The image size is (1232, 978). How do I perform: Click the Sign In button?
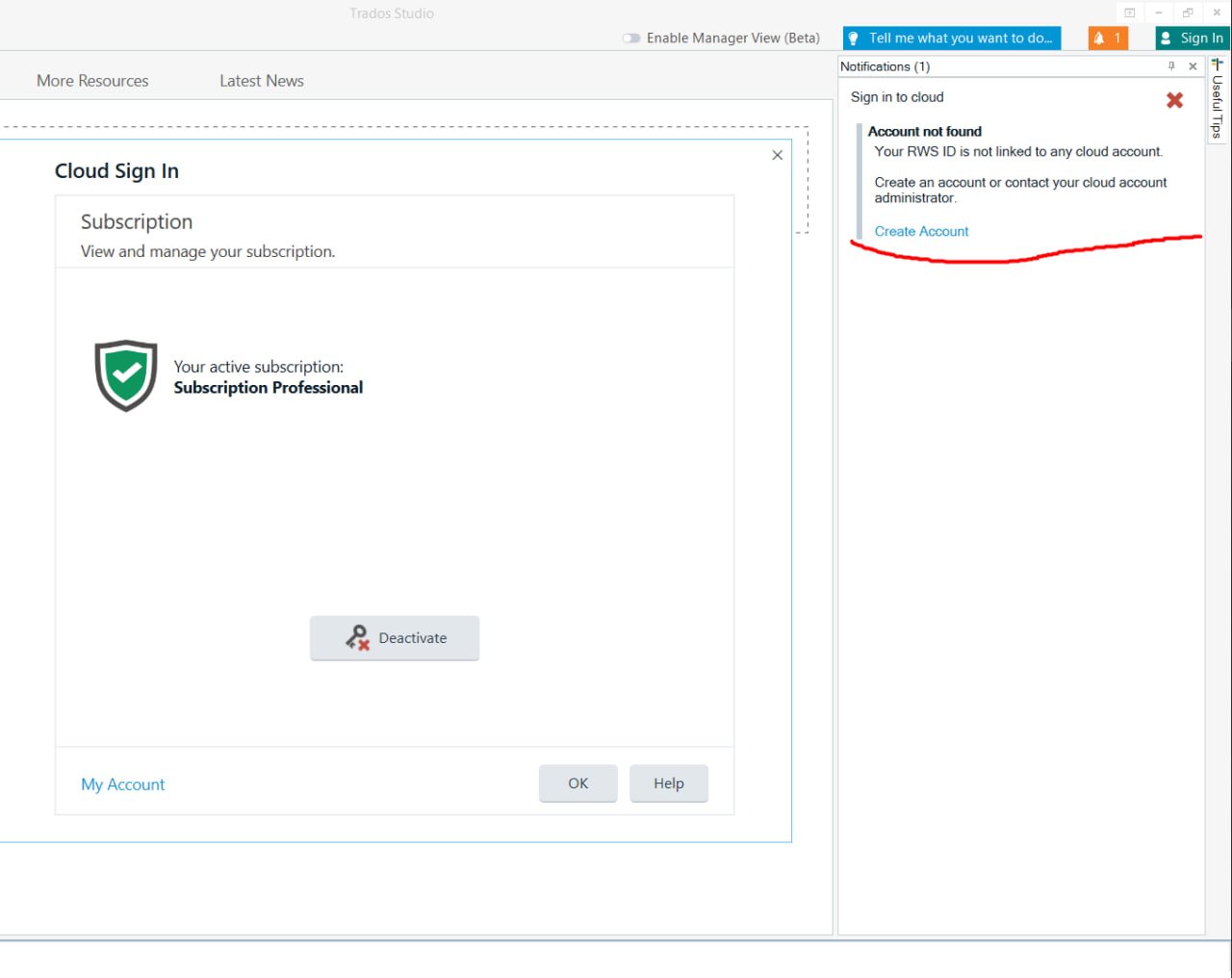[1192, 38]
